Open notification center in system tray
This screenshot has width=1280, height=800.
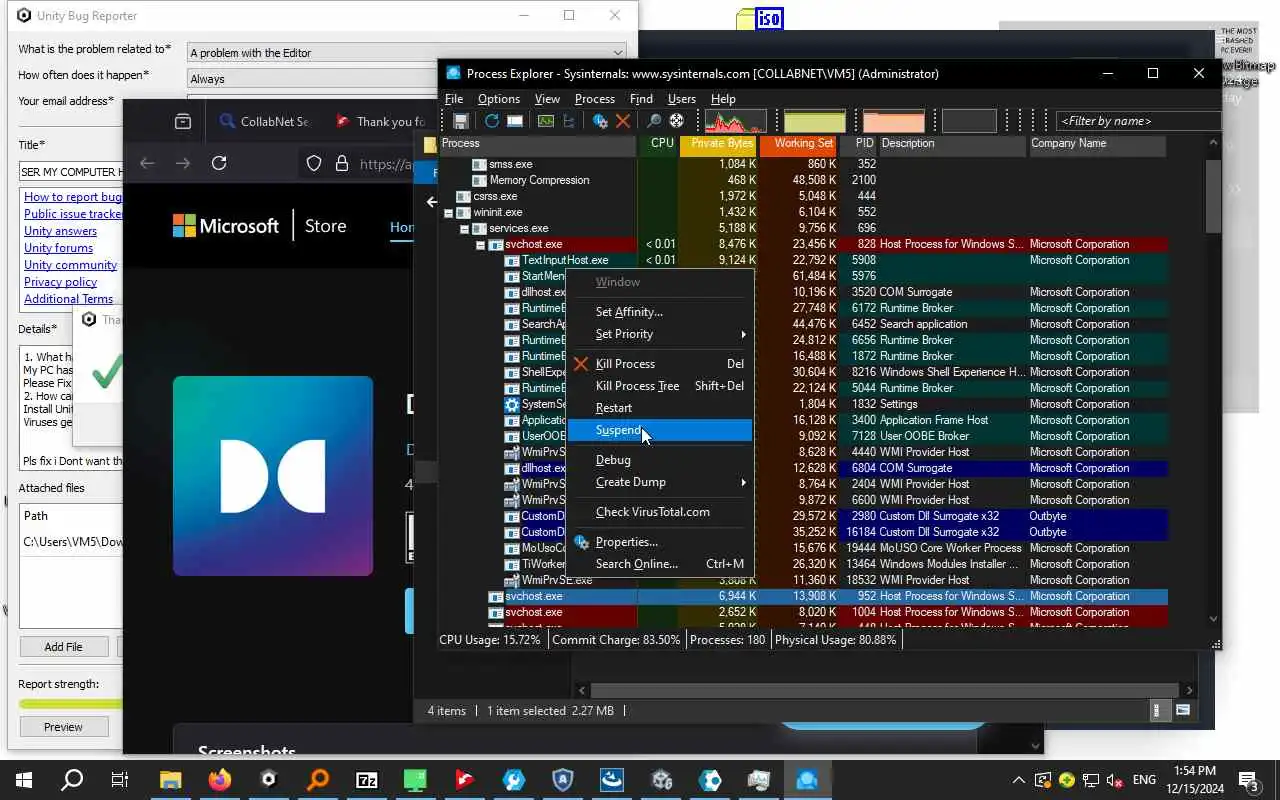click(1248, 780)
